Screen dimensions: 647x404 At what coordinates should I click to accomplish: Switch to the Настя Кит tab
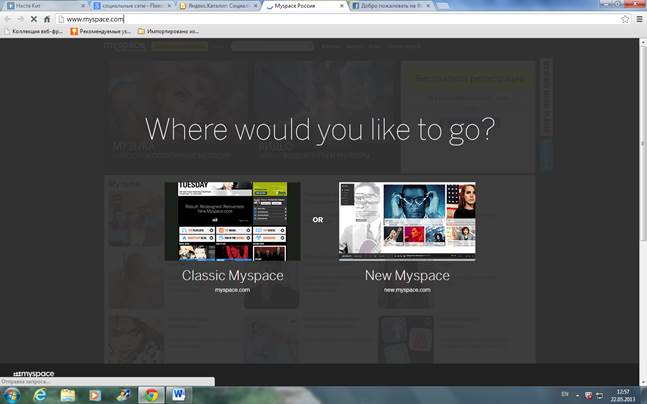45,6
